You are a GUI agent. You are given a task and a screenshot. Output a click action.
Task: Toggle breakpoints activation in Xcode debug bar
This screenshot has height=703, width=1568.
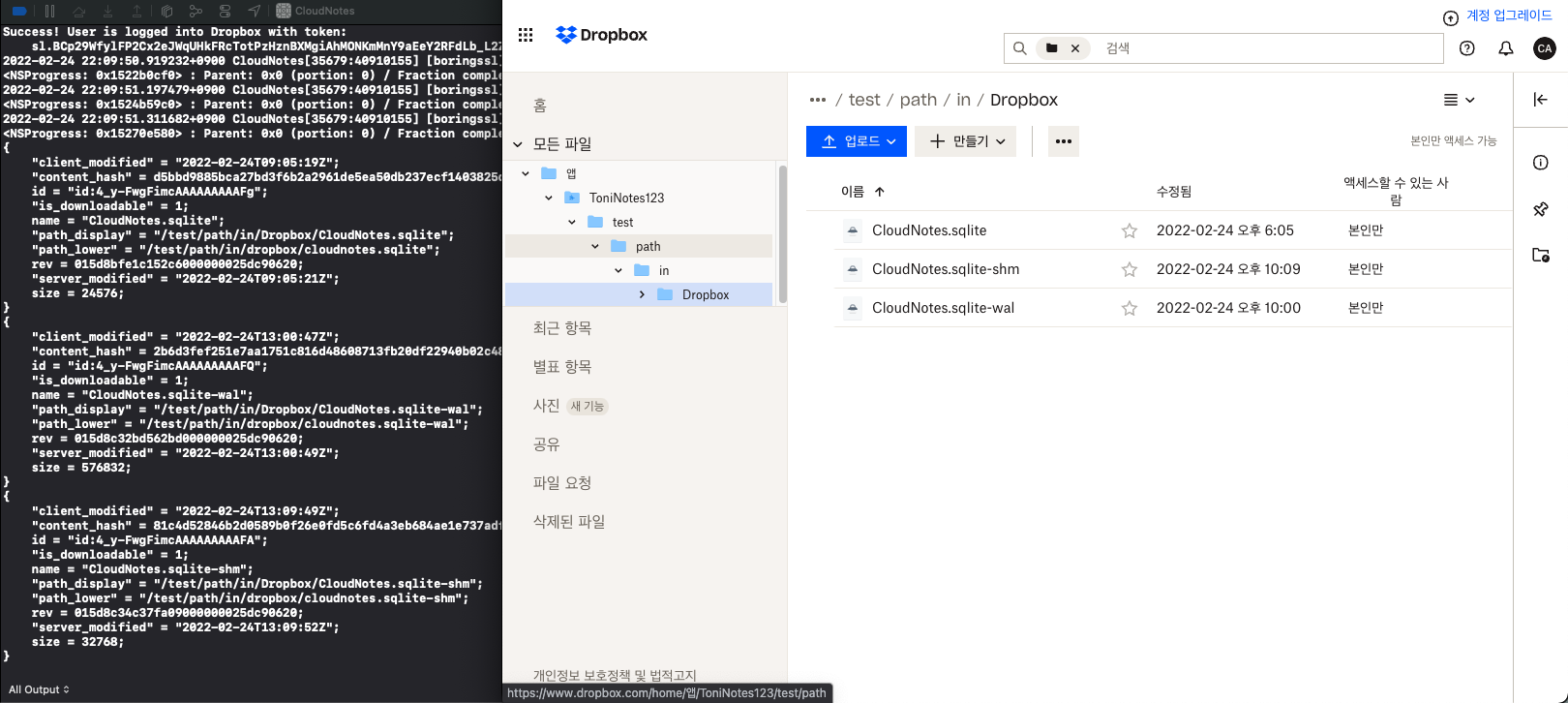pos(19,11)
